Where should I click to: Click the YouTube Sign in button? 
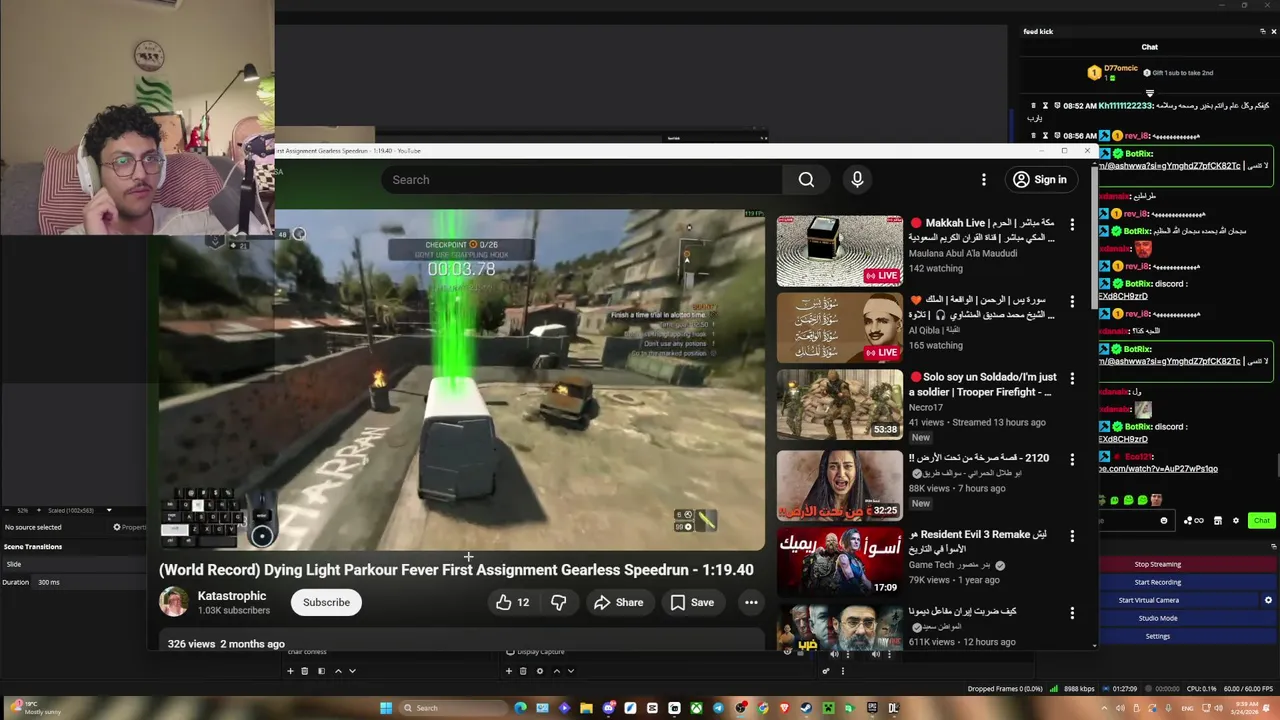tap(1040, 180)
